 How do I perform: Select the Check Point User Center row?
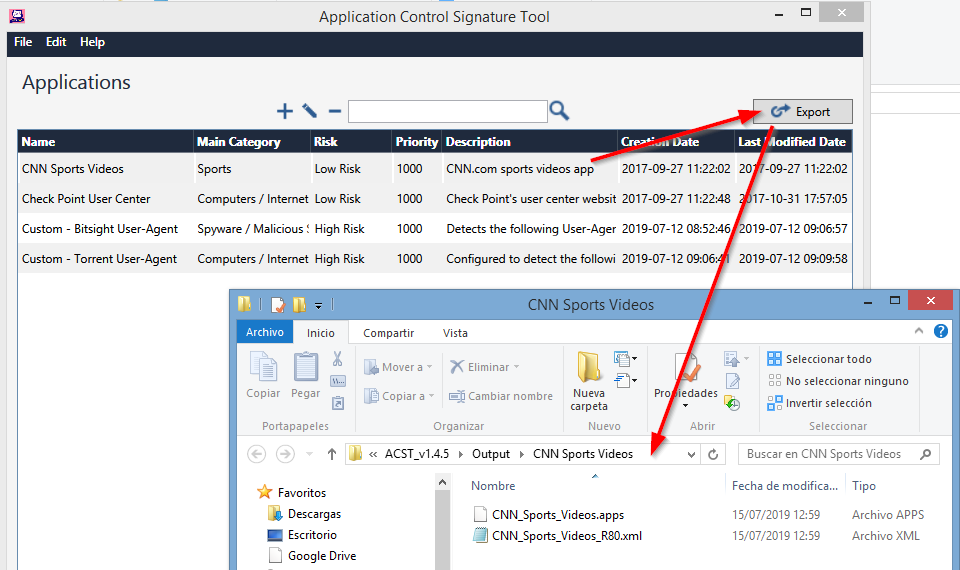pos(435,198)
